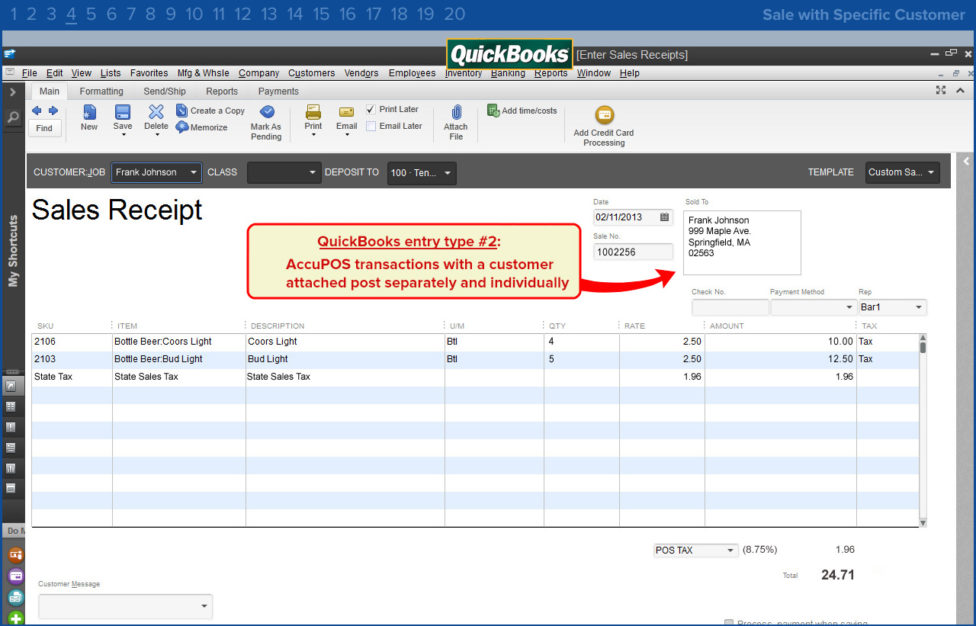Click the orange sidebar shortcut icon

[15, 554]
